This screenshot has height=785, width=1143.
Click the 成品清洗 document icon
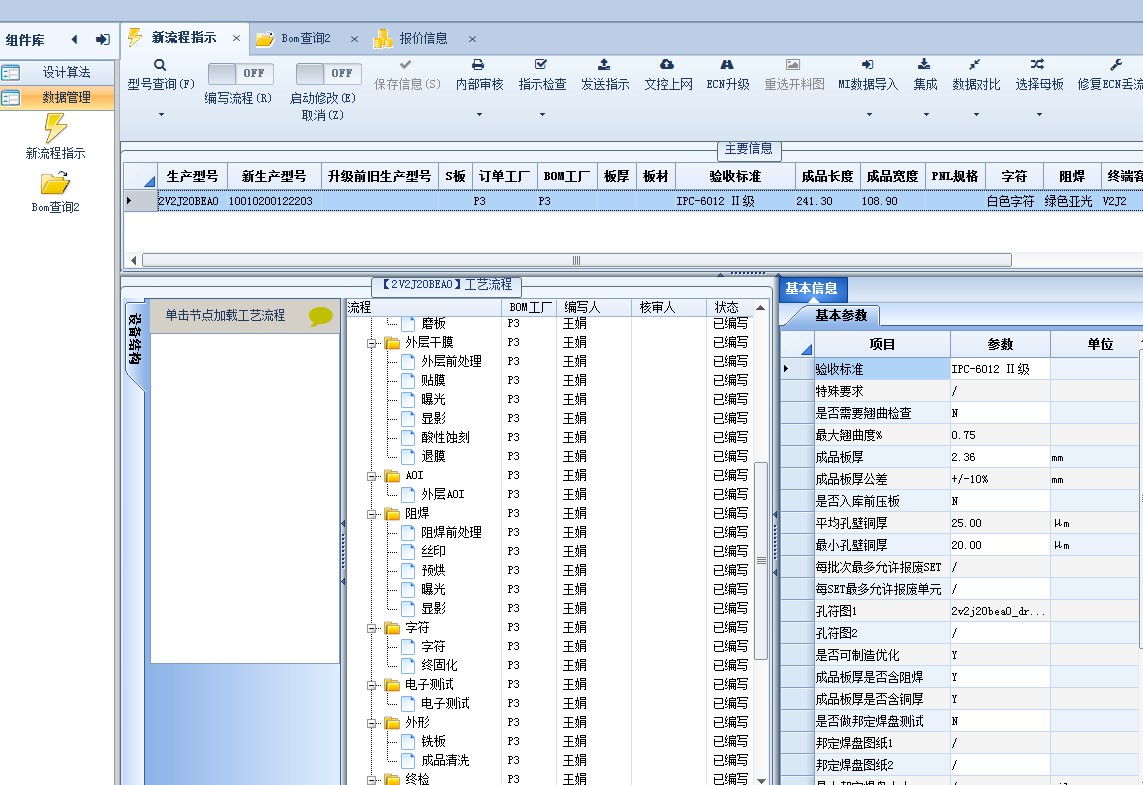(x=409, y=760)
